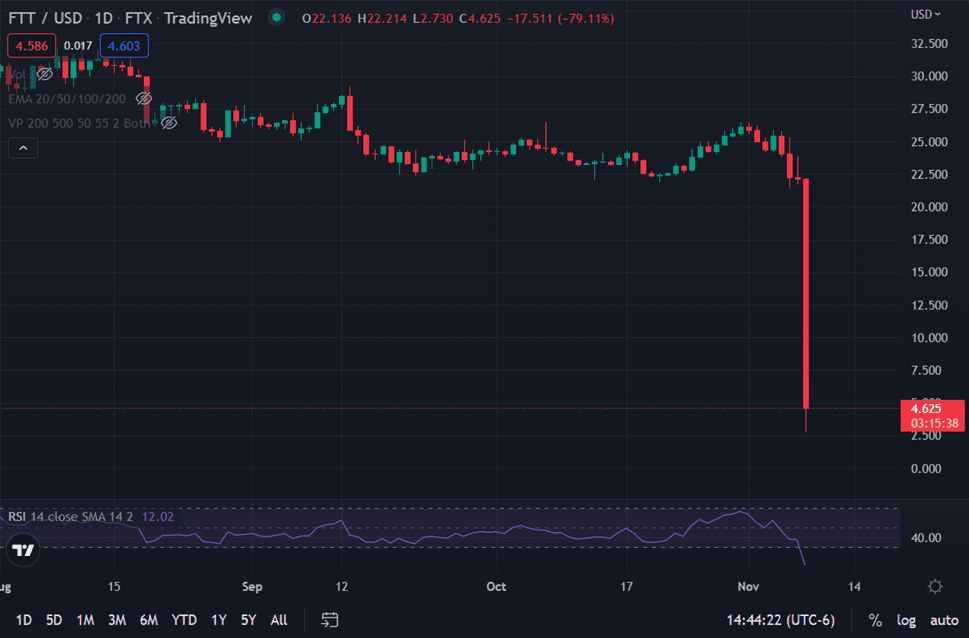Screen dimensions: 969x638
Task: Click the high price H22.214
Action: tap(382, 19)
